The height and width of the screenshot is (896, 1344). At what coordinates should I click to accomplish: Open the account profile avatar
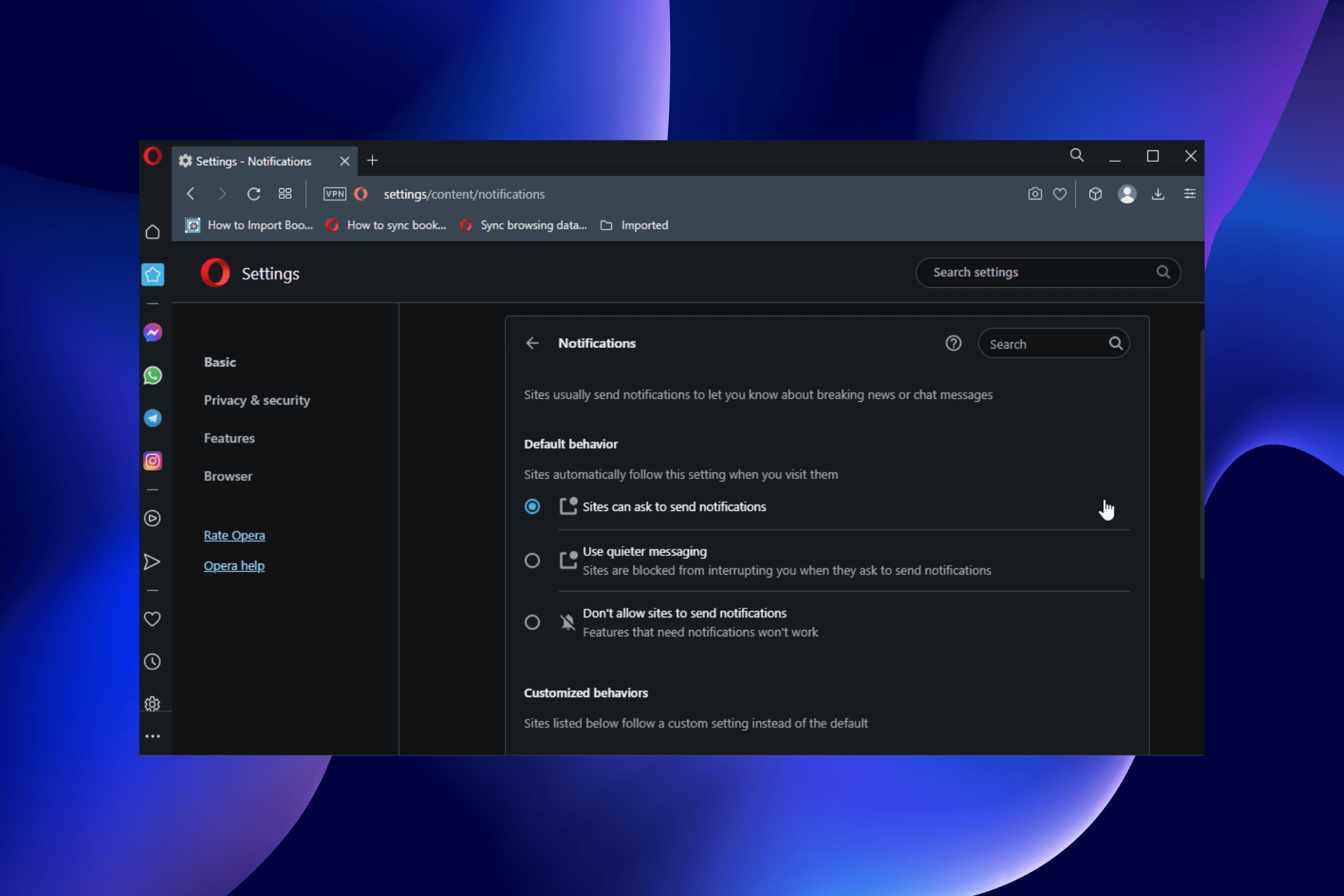(1127, 194)
